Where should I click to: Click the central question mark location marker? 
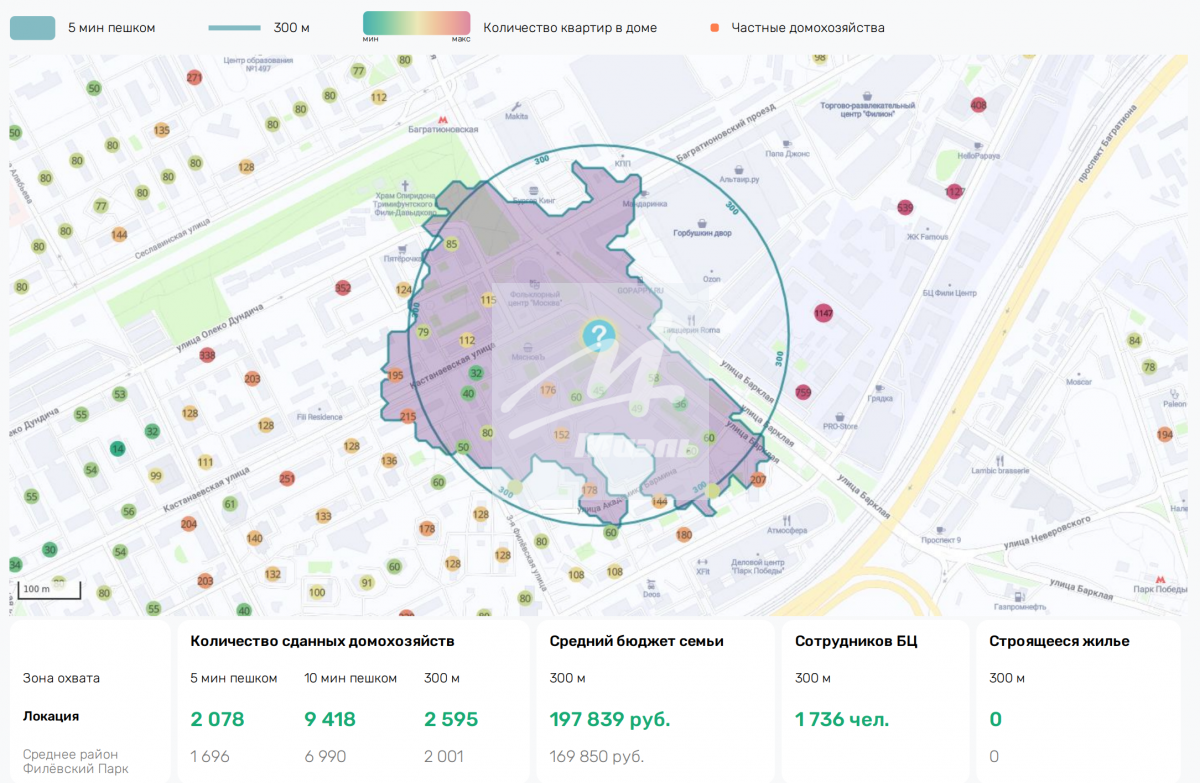[597, 336]
